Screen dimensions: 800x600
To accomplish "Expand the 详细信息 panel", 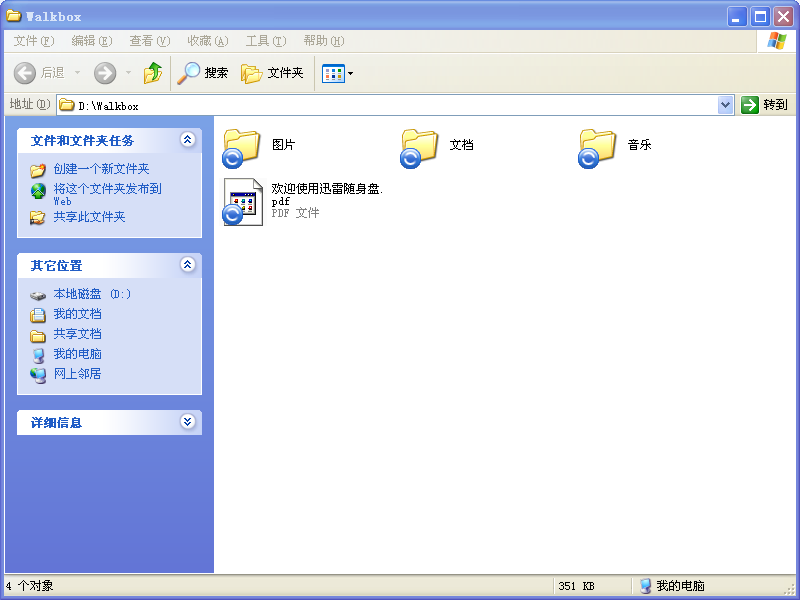I will [x=188, y=421].
